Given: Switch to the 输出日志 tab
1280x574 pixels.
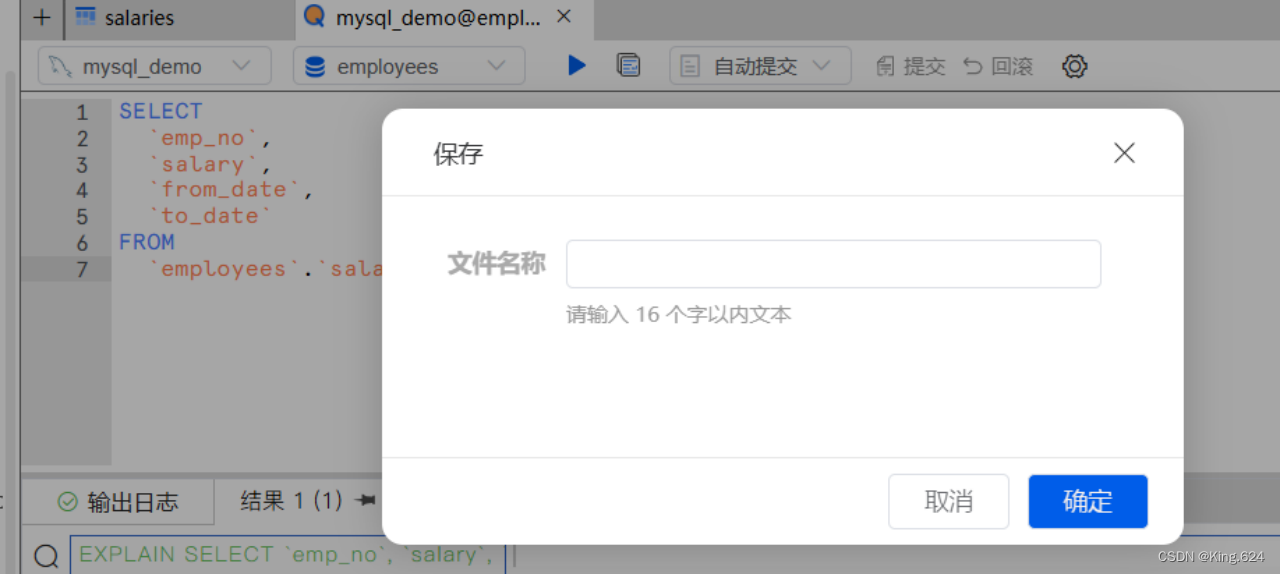Looking at the screenshot, I should 118,502.
